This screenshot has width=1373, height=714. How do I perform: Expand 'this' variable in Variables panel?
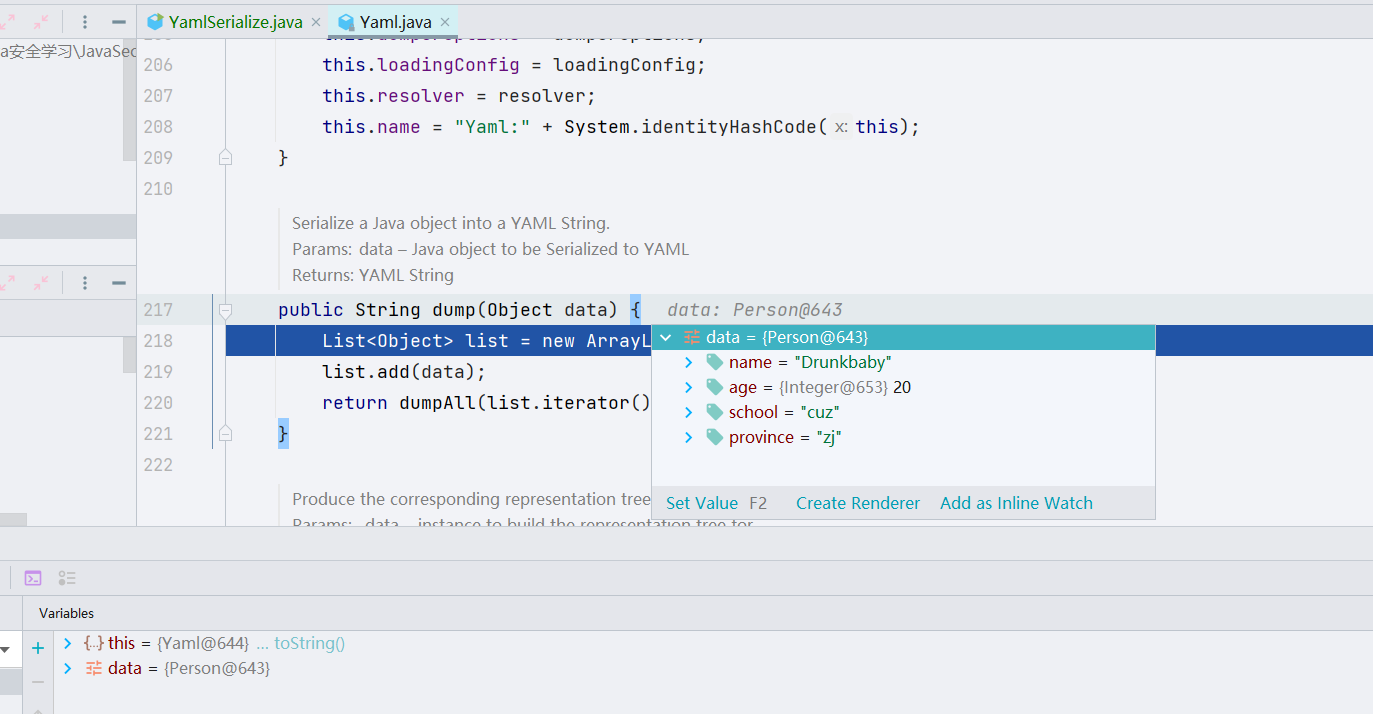click(67, 643)
